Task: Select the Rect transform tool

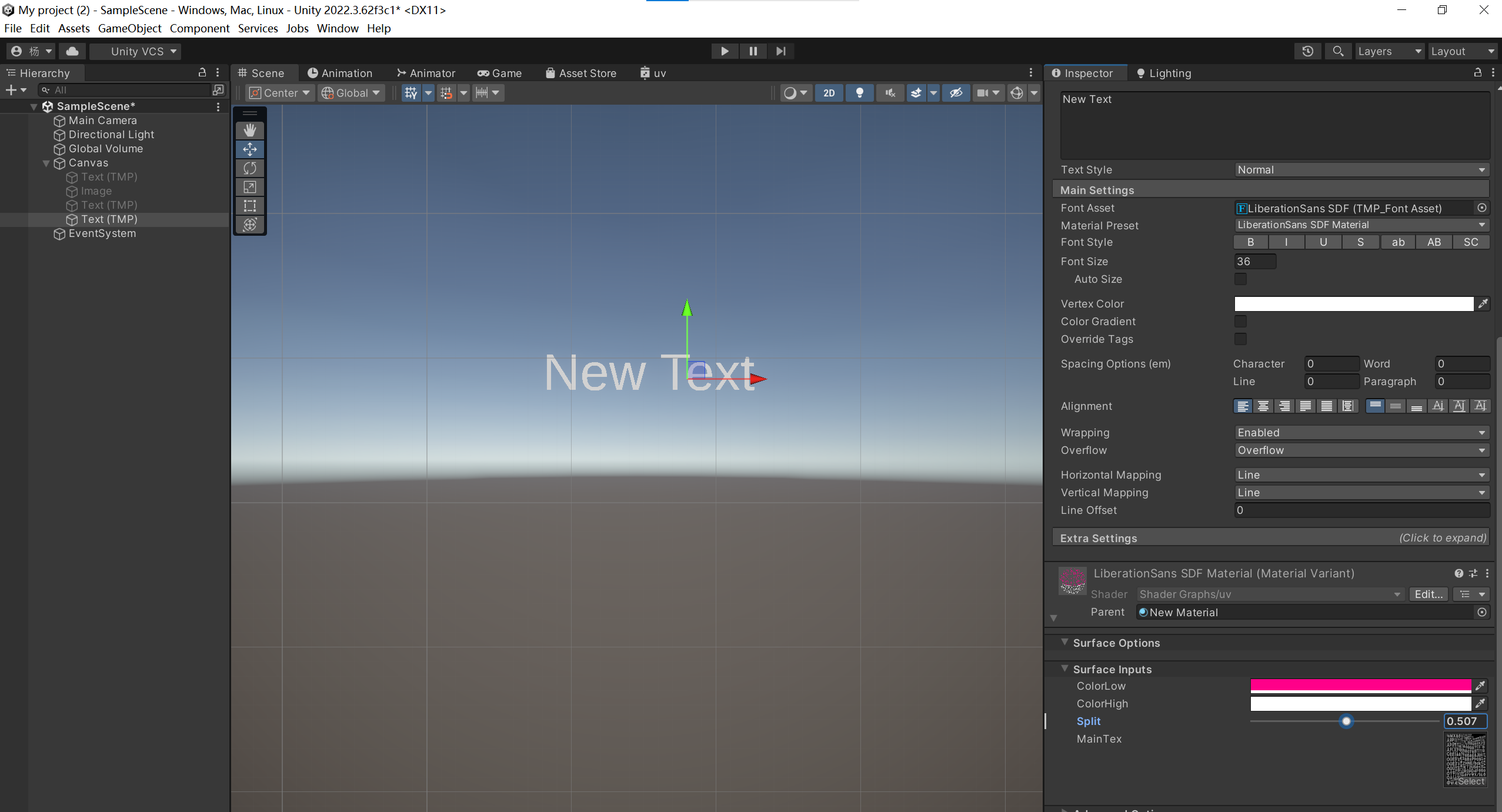Action: [250, 206]
